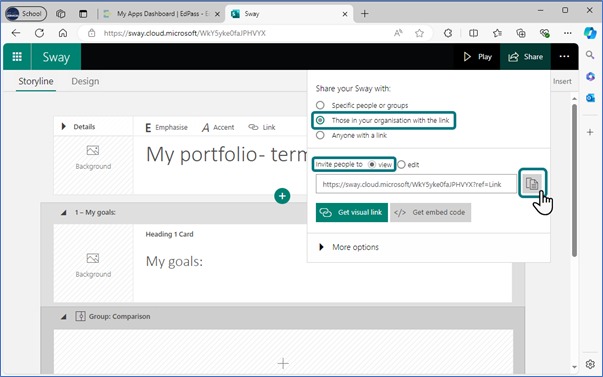This screenshot has width=603, height=377.
Task: Add a sidebar app with plus
Action: 590,132
